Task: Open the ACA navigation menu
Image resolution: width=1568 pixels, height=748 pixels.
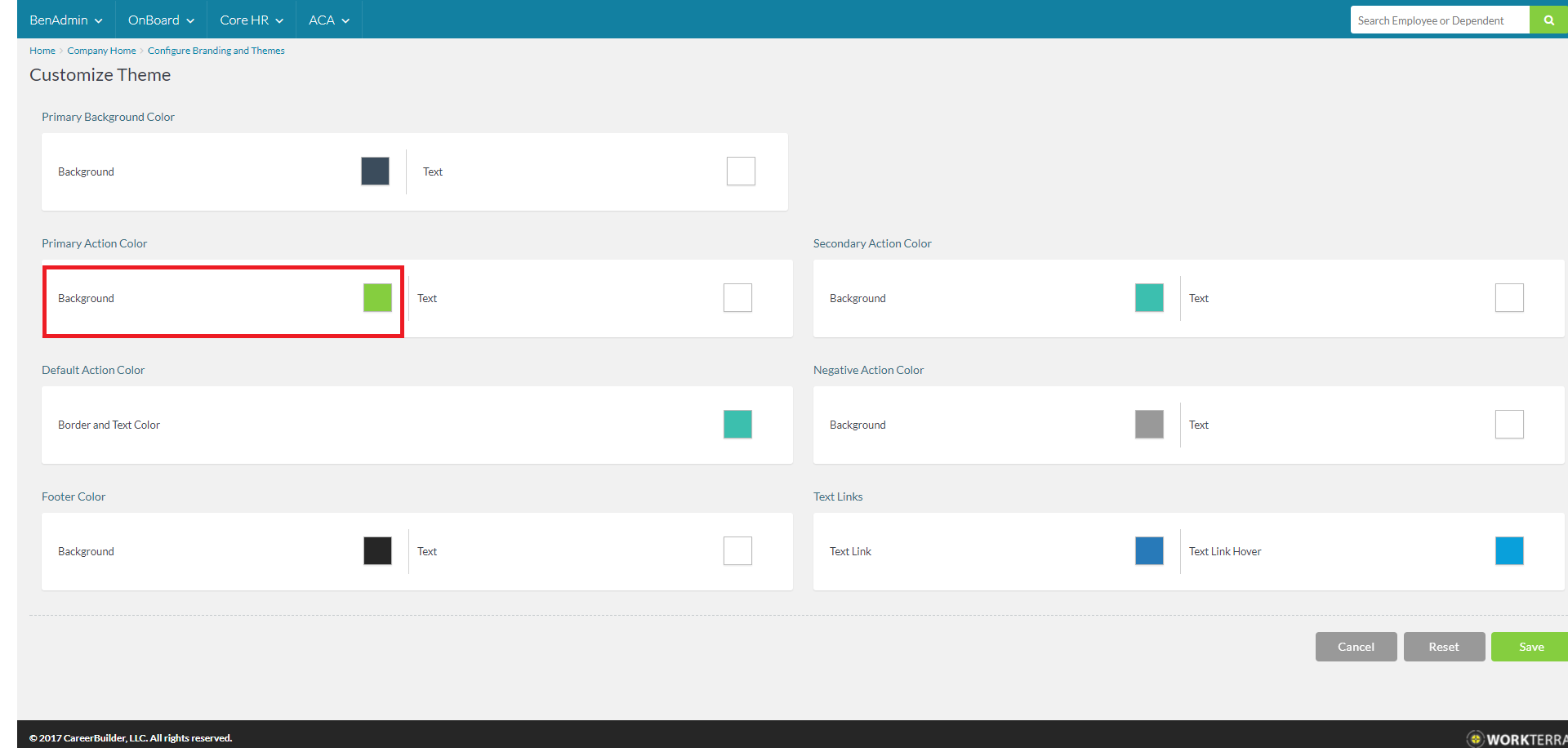Action: [x=328, y=20]
